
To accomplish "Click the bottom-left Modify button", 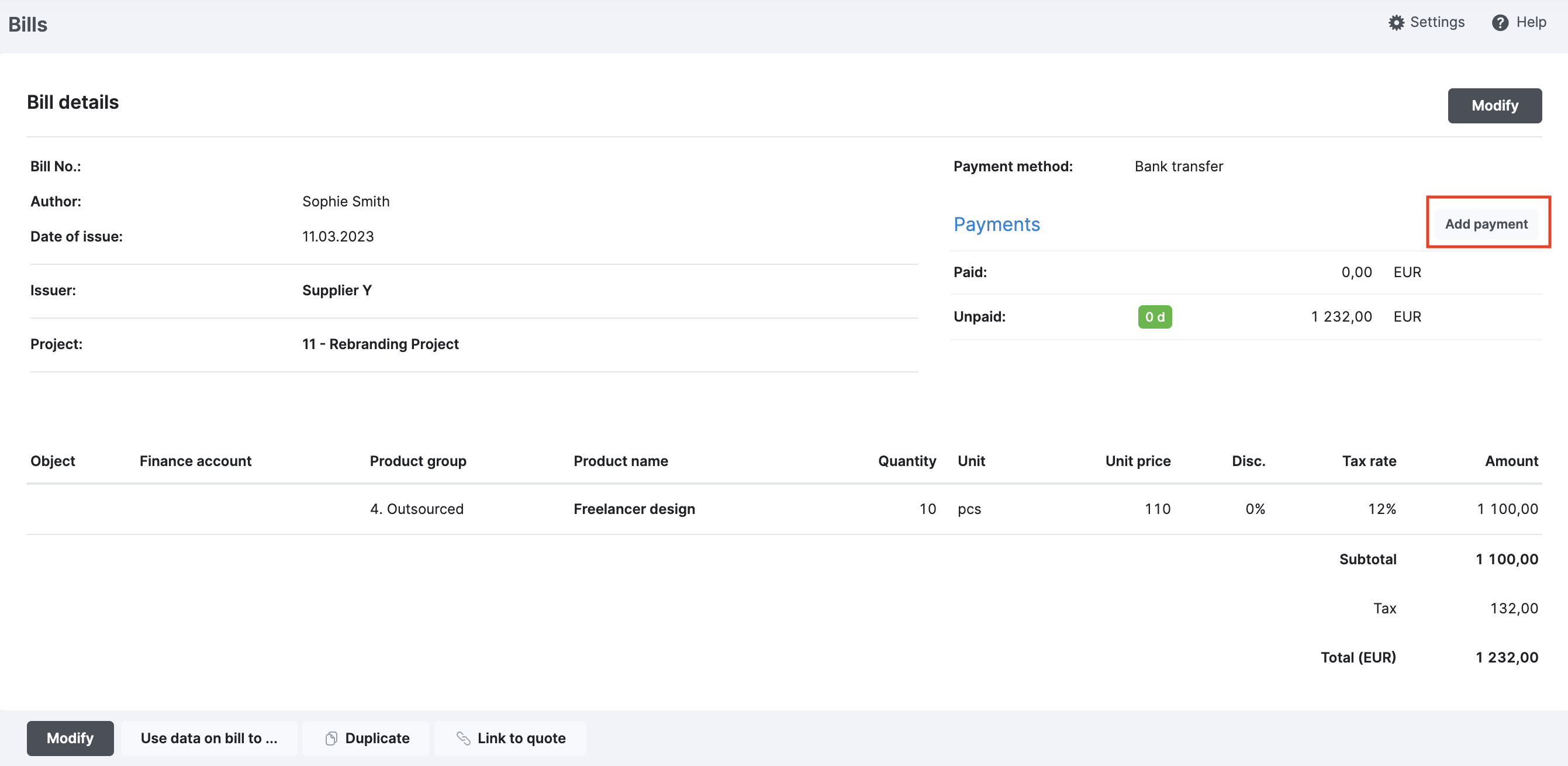I will pyautogui.click(x=70, y=738).
